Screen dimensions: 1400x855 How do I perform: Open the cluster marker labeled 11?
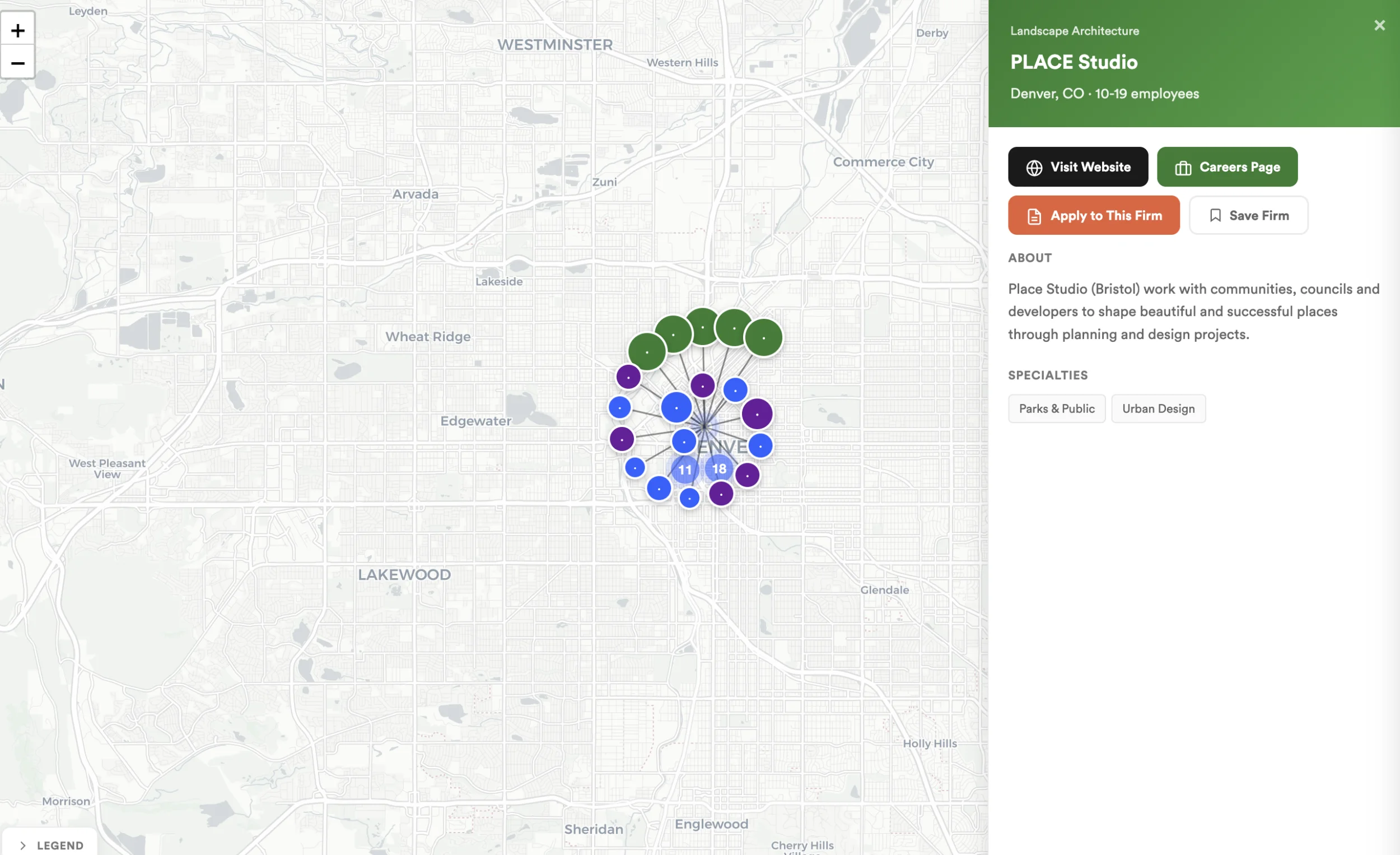pos(685,470)
